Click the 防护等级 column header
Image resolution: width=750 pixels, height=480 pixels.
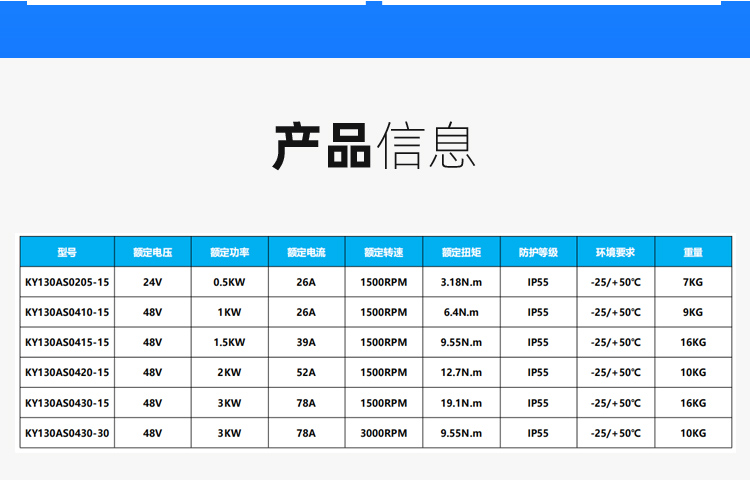538,253
